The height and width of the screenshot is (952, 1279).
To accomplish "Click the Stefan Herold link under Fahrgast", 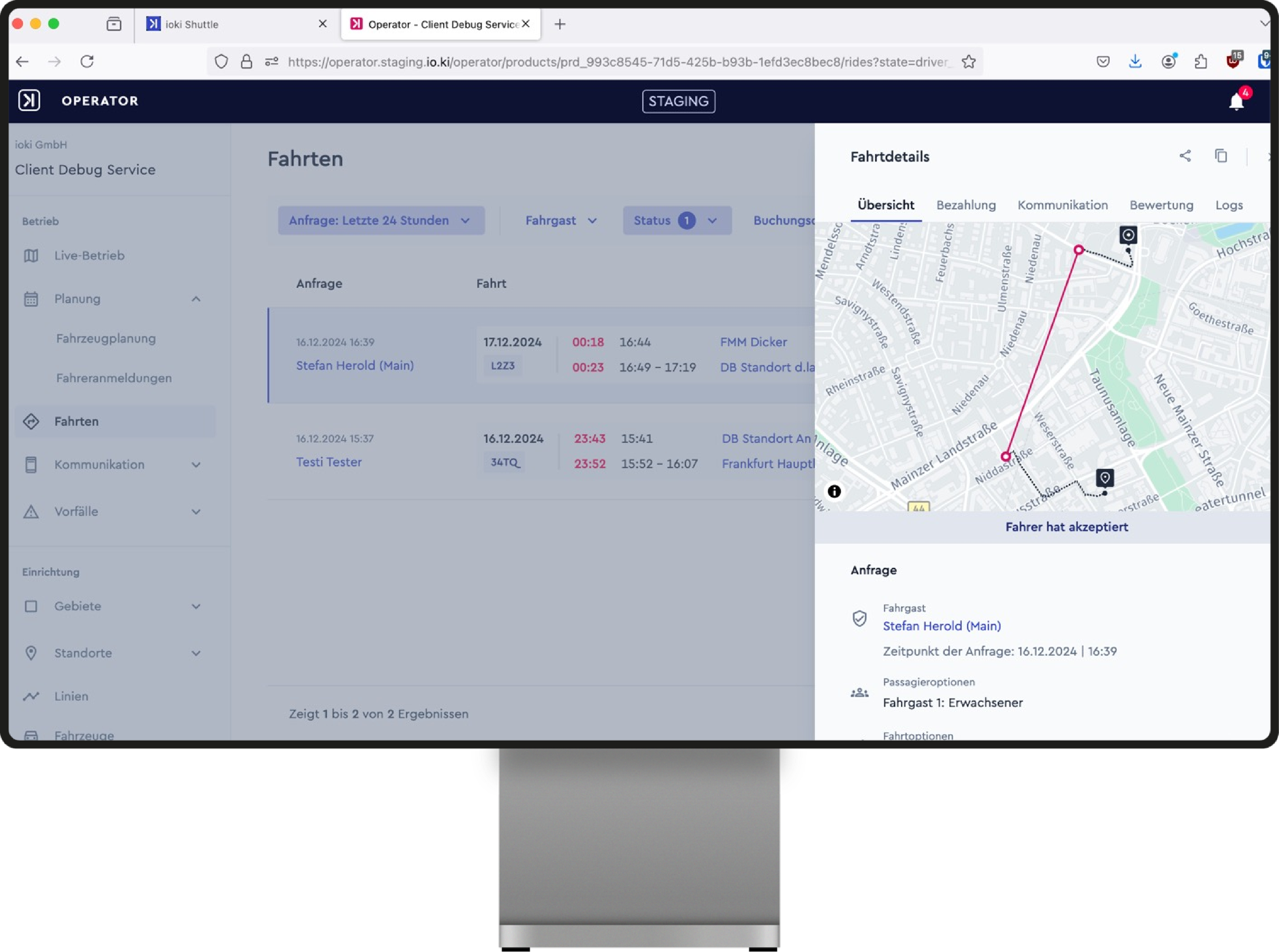I will (x=941, y=626).
